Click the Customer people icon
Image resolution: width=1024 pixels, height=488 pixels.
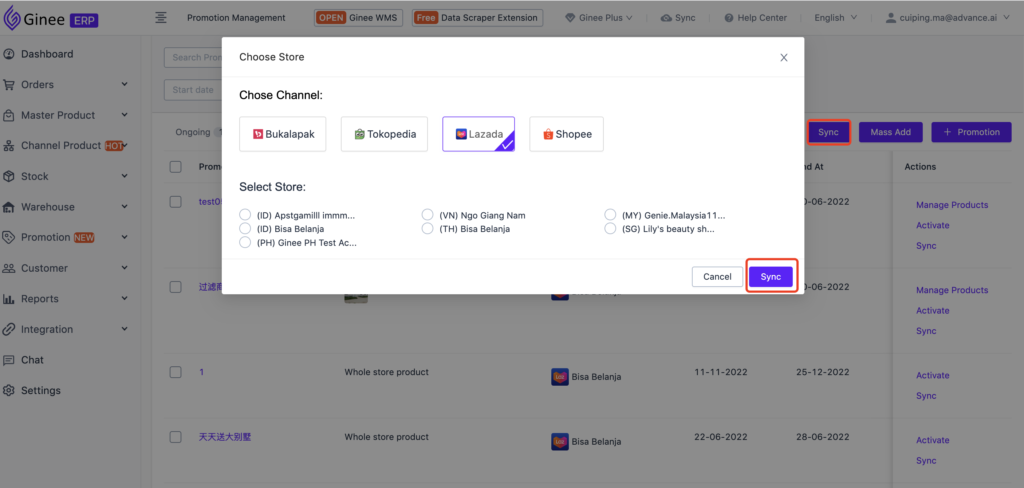(9, 268)
